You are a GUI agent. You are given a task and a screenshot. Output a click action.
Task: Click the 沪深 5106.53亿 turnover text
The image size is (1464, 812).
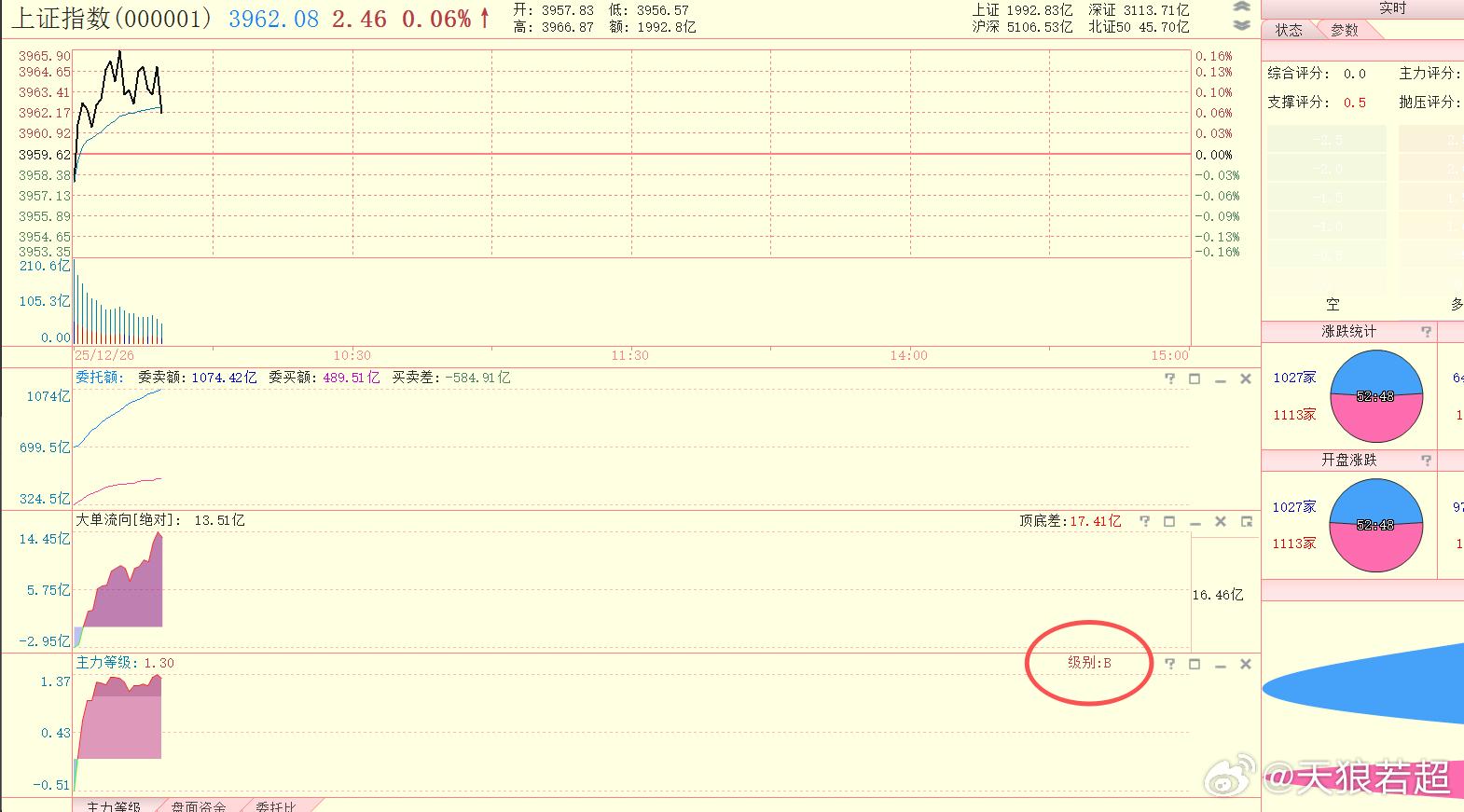click(1022, 27)
